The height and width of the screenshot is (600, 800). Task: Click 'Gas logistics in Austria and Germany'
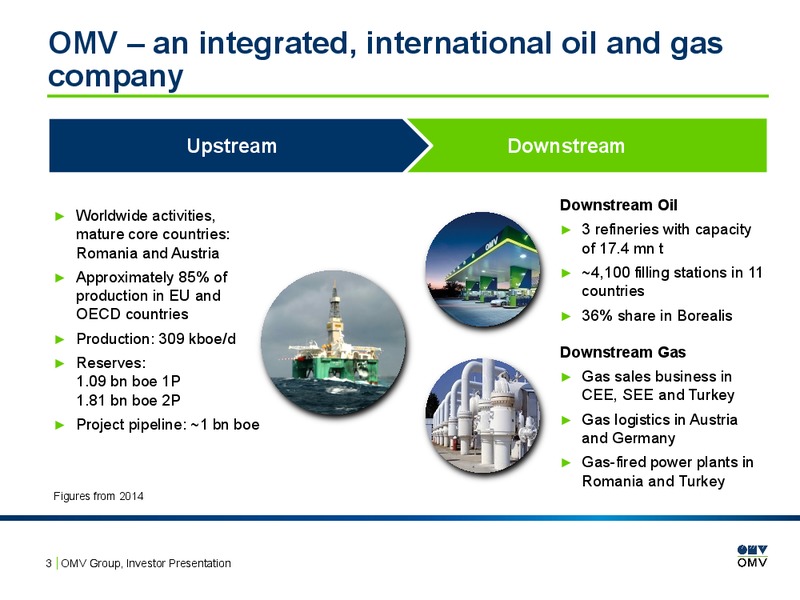click(x=659, y=429)
